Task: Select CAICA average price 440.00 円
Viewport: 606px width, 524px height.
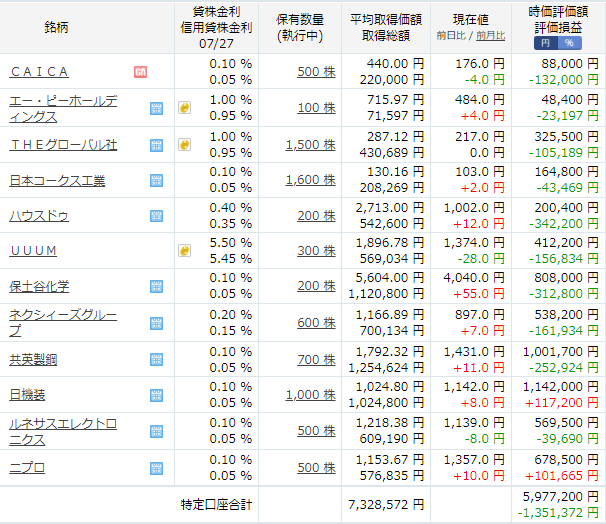Action: [x=395, y=64]
